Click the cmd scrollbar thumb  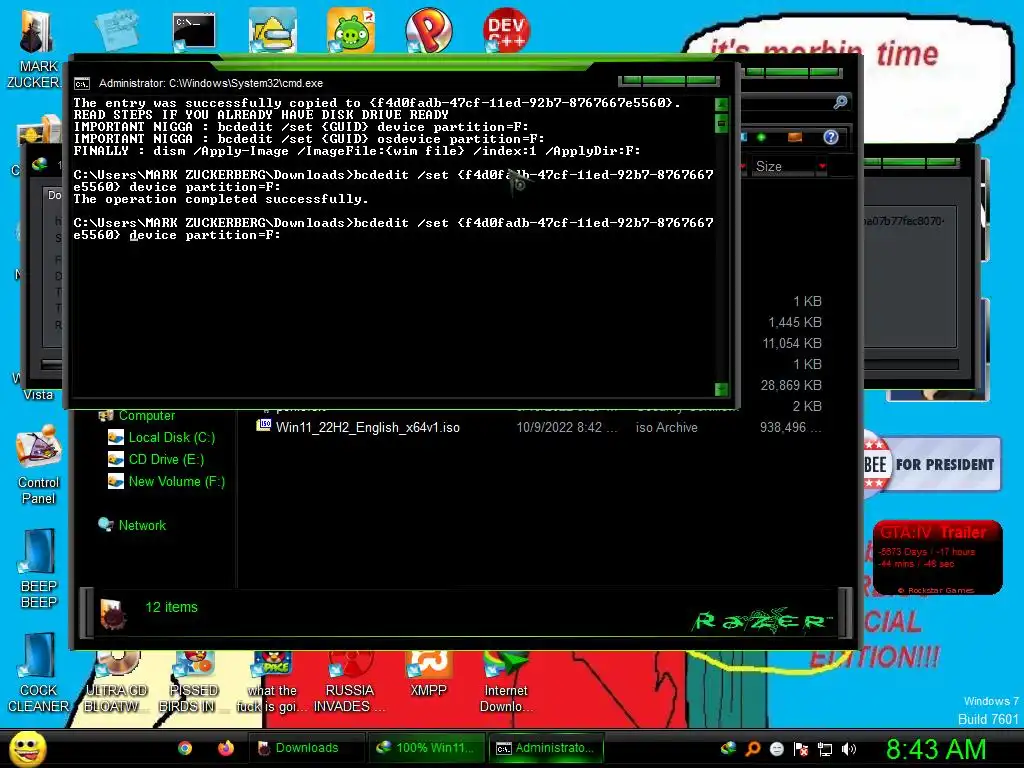point(722,122)
